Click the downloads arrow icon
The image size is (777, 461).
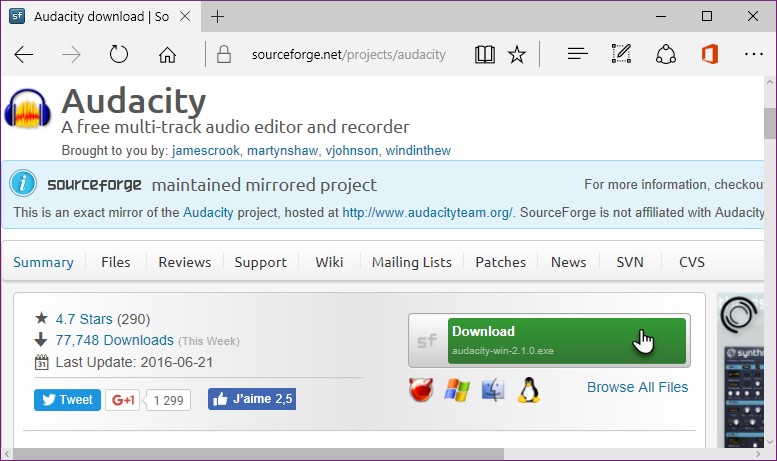(41, 340)
